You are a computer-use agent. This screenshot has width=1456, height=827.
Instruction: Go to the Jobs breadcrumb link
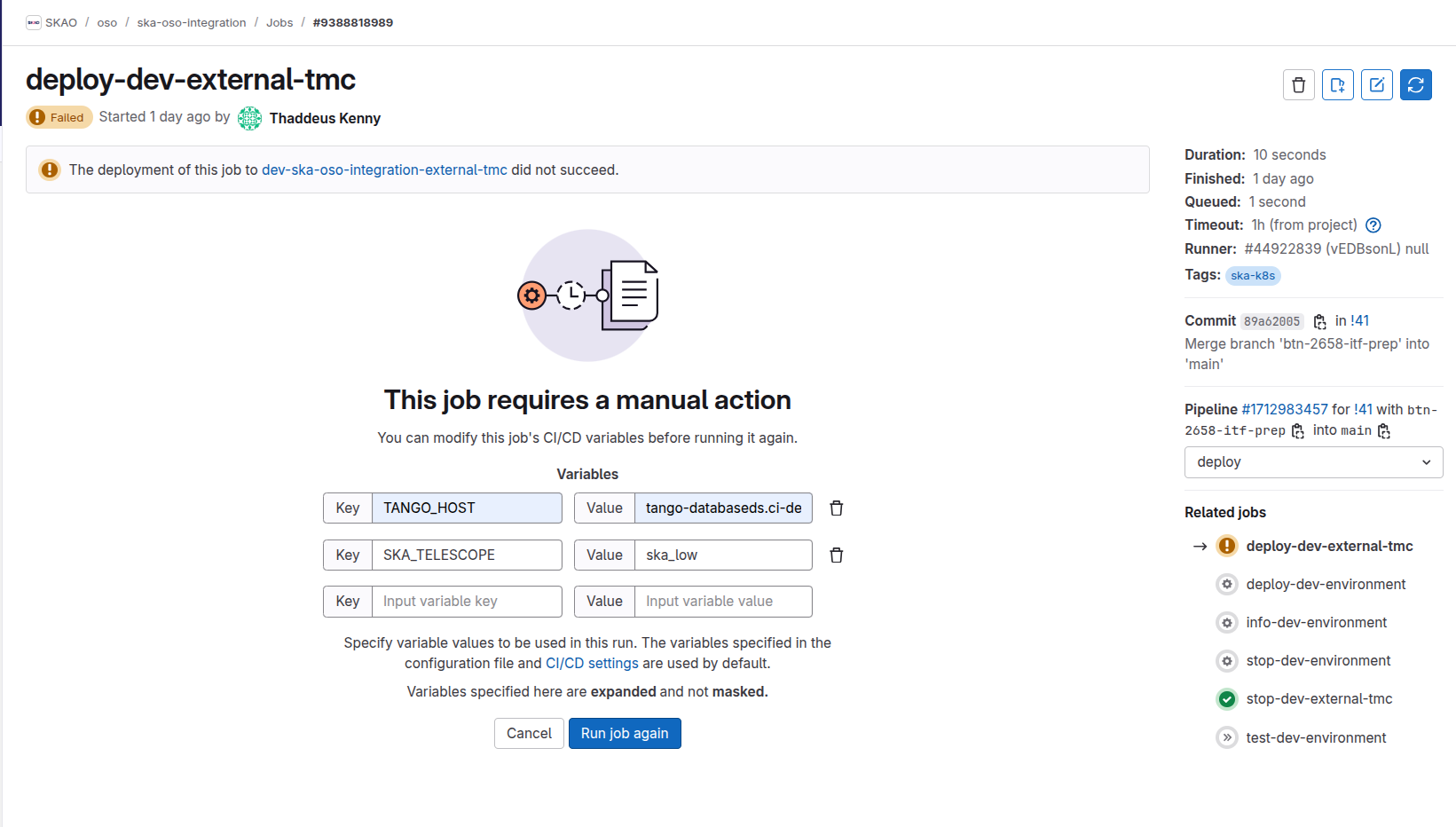click(279, 23)
